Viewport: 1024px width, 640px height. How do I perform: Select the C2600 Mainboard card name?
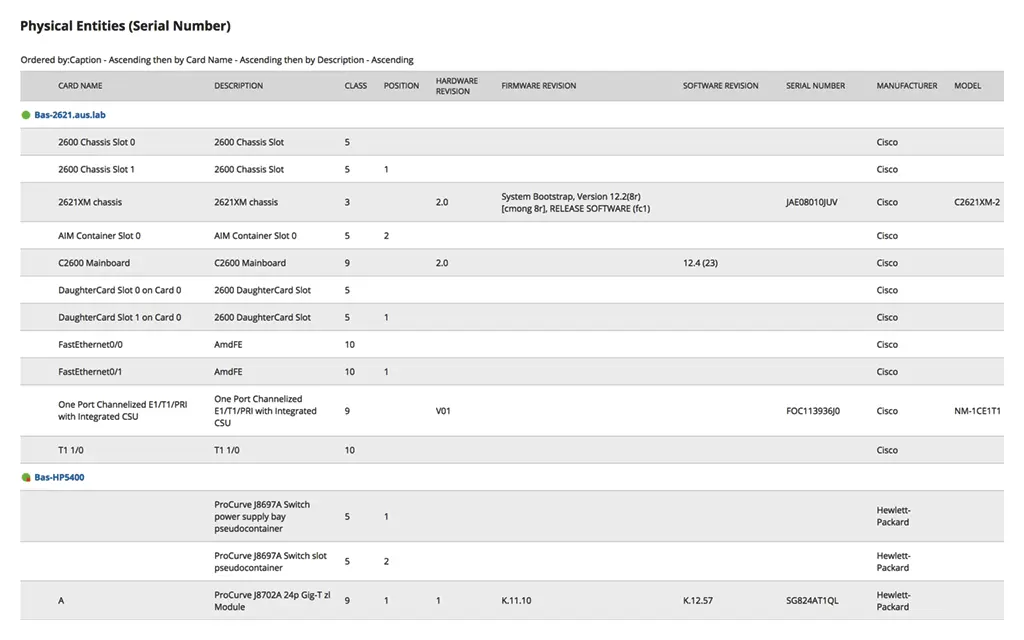point(94,263)
